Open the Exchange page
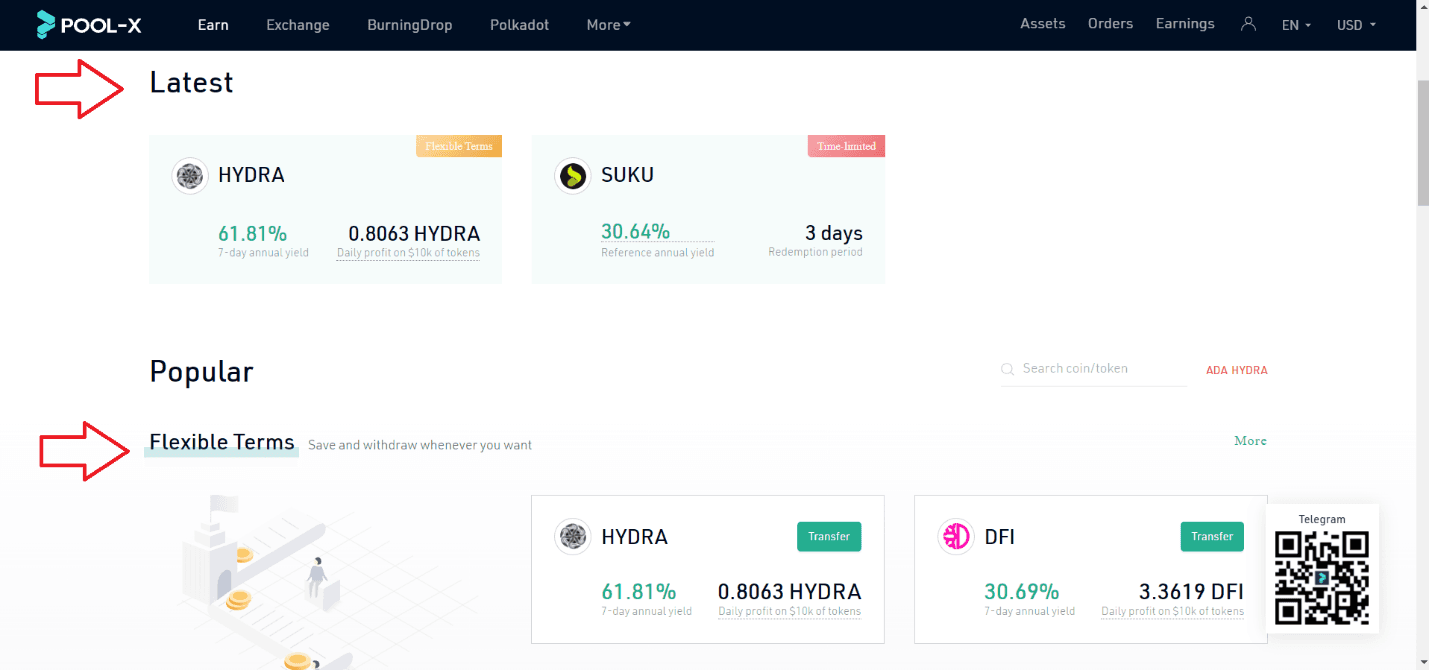The image size is (1429, 670). pyautogui.click(x=298, y=25)
